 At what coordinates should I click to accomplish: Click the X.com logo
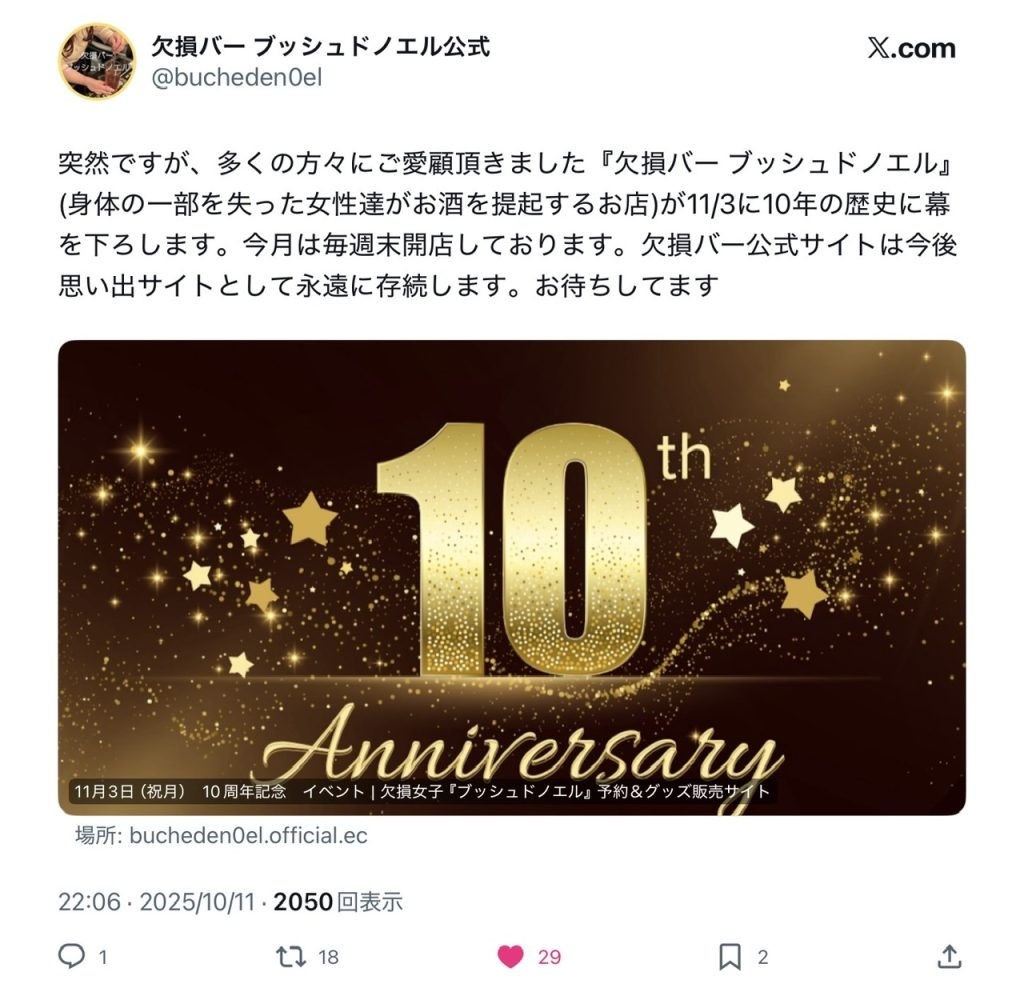pos(911,48)
